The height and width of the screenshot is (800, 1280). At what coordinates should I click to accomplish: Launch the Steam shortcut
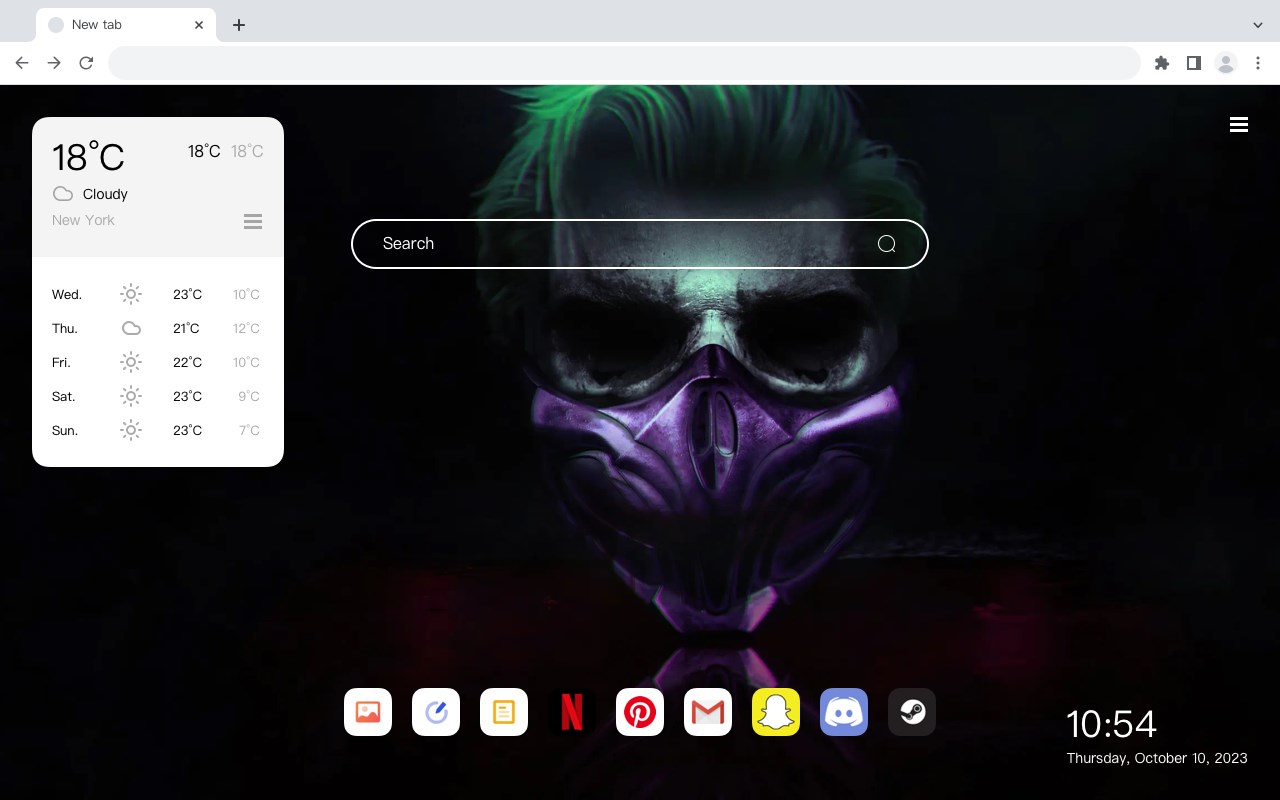912,712
